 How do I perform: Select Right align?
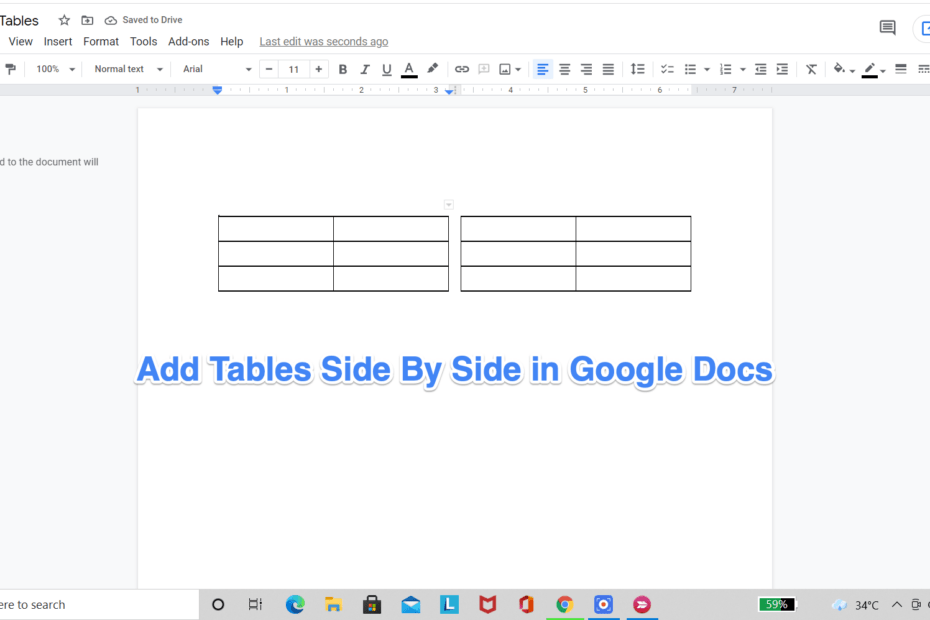click(586, 69)
